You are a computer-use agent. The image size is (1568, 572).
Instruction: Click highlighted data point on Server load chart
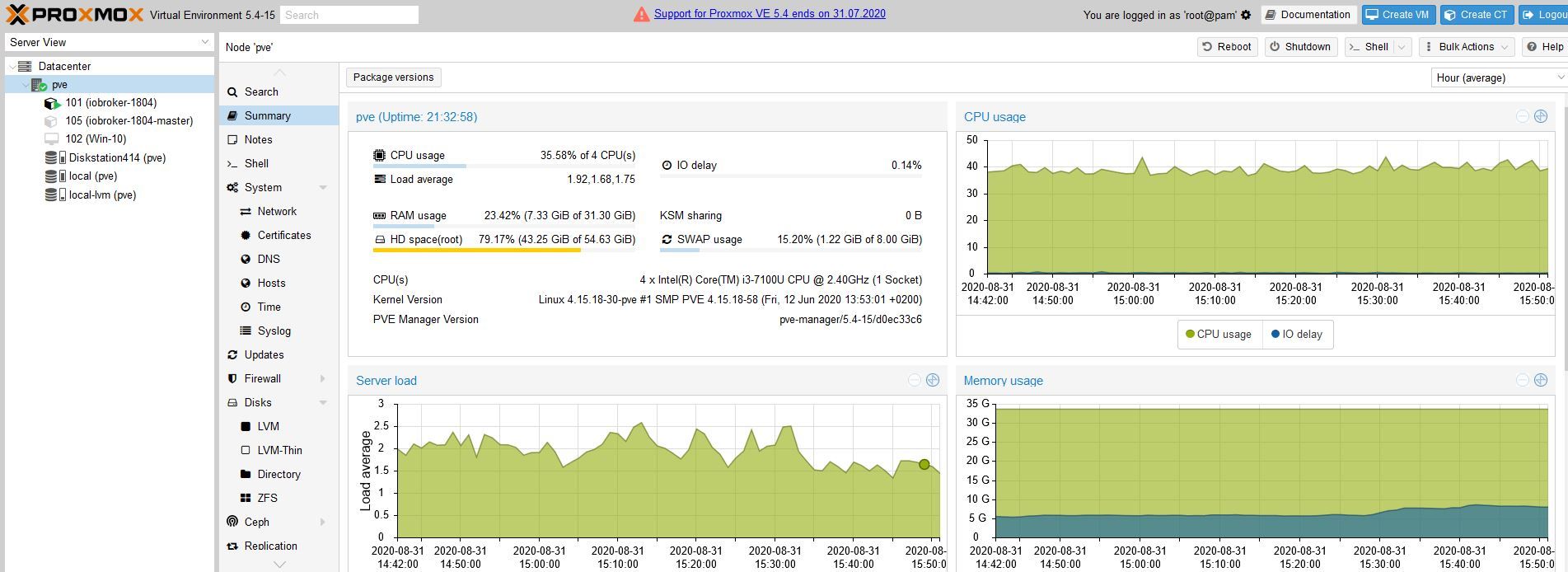click(x=924, y=465)
